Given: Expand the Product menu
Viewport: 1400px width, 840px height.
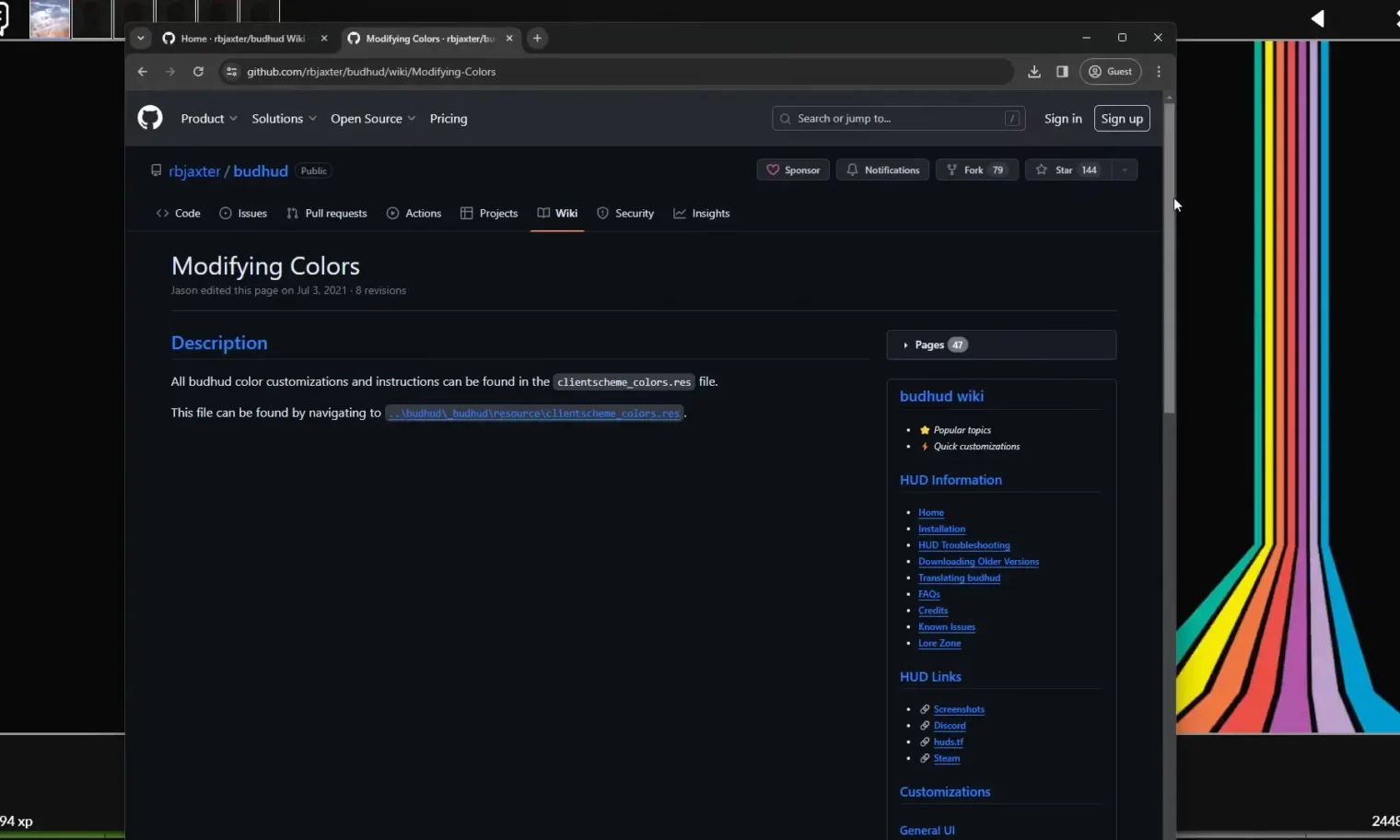Looking at the screenshot, I should pyautogui.click(x=209, y=118).
